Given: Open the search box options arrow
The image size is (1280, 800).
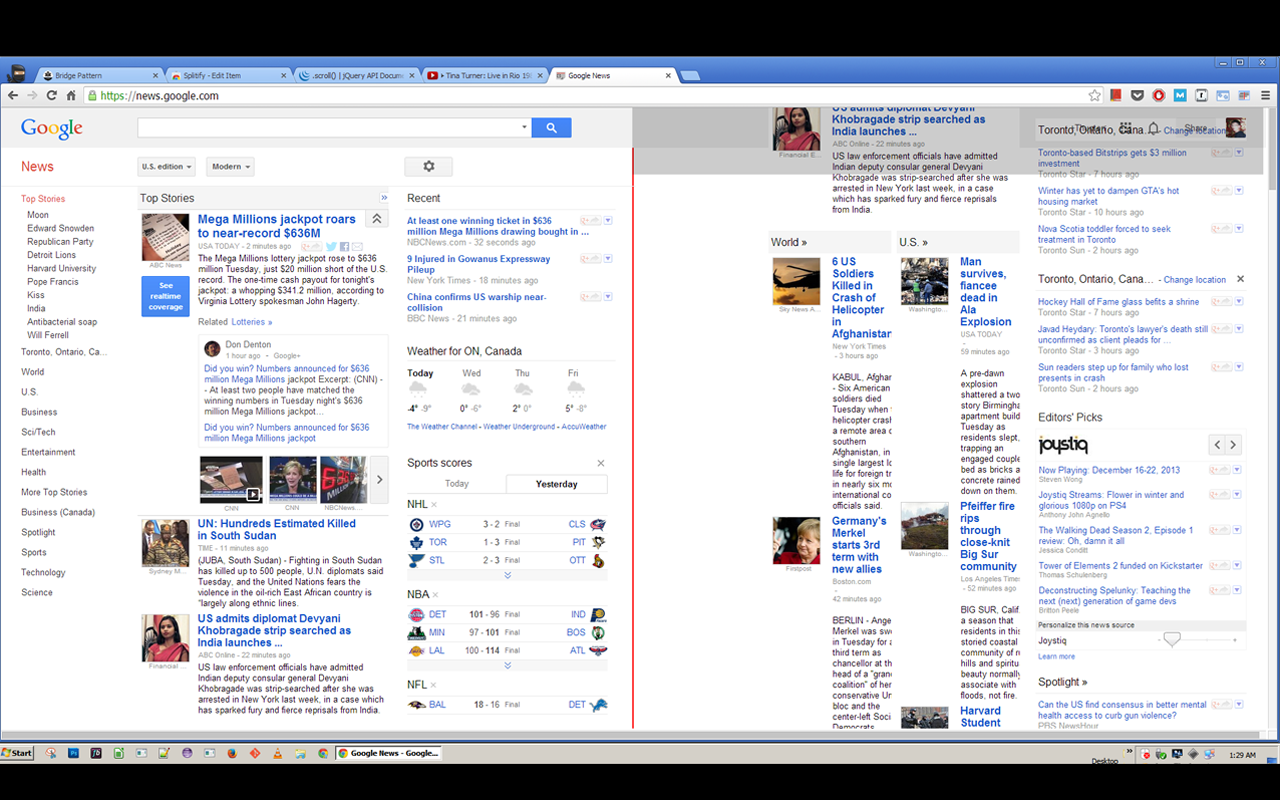Looking at the screenshot, I should (524, 128).
